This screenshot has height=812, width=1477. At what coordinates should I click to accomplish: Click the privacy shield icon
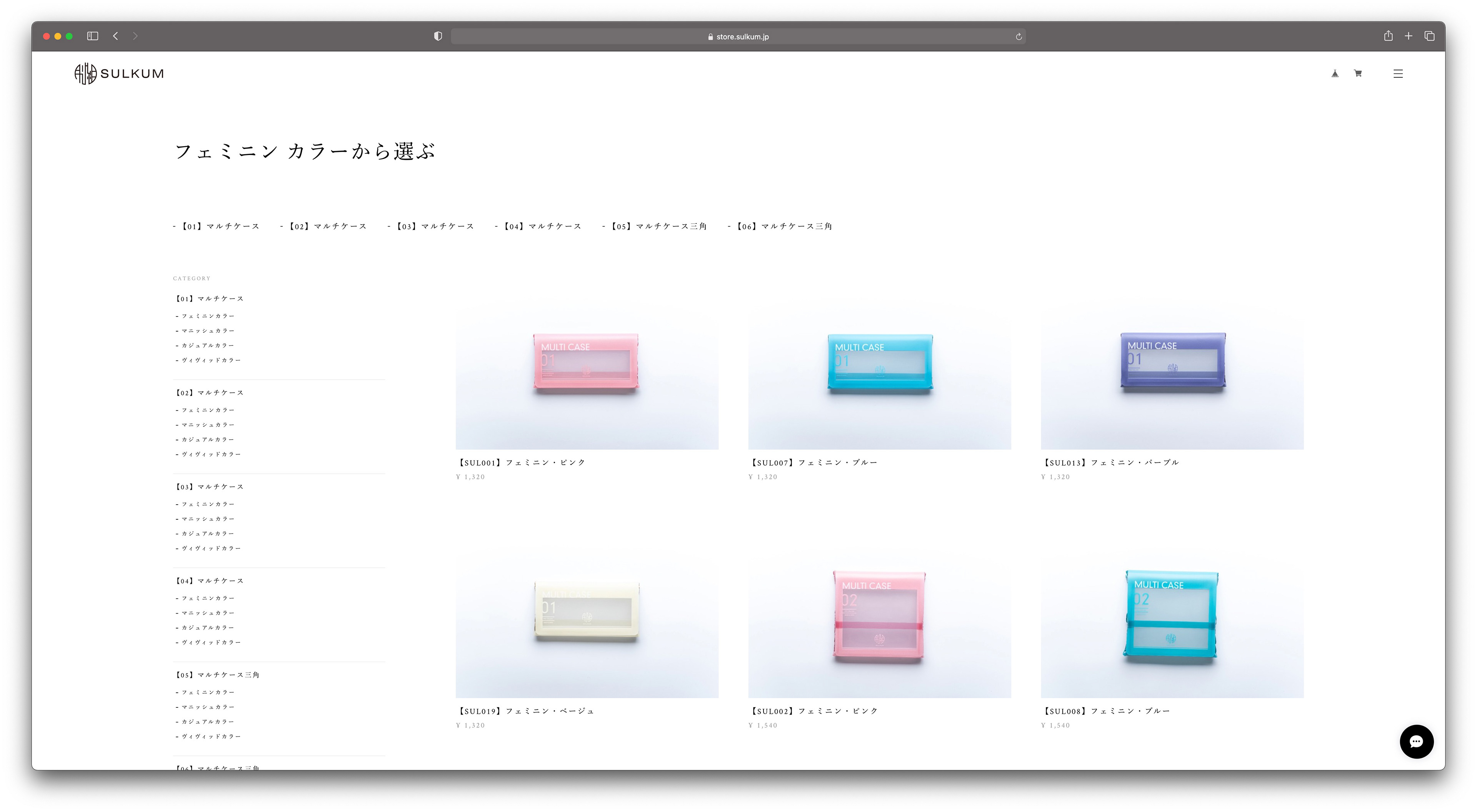tap(438, 36)
